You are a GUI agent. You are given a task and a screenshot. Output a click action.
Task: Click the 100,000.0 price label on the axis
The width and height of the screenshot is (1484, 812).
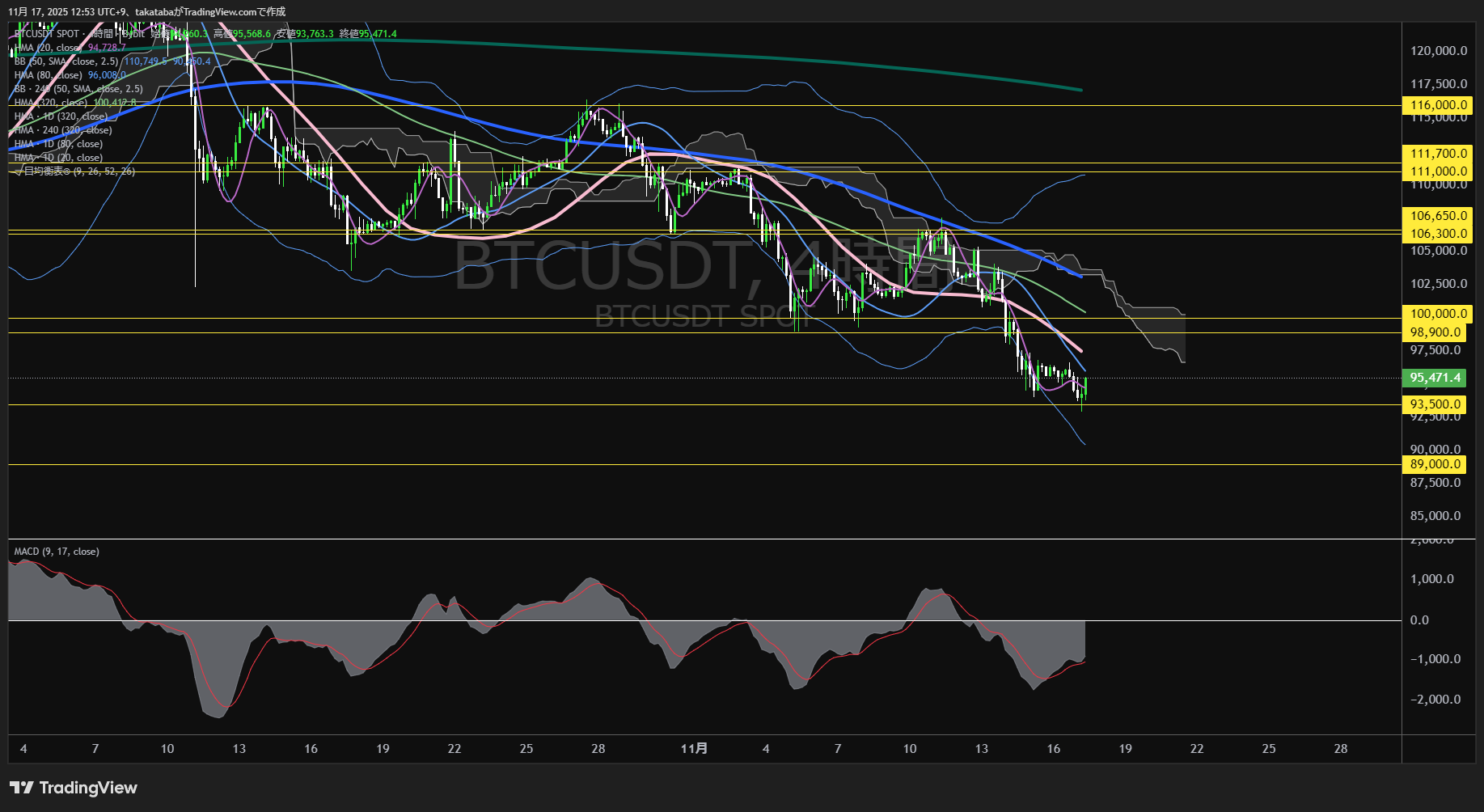coord(1437,314)
